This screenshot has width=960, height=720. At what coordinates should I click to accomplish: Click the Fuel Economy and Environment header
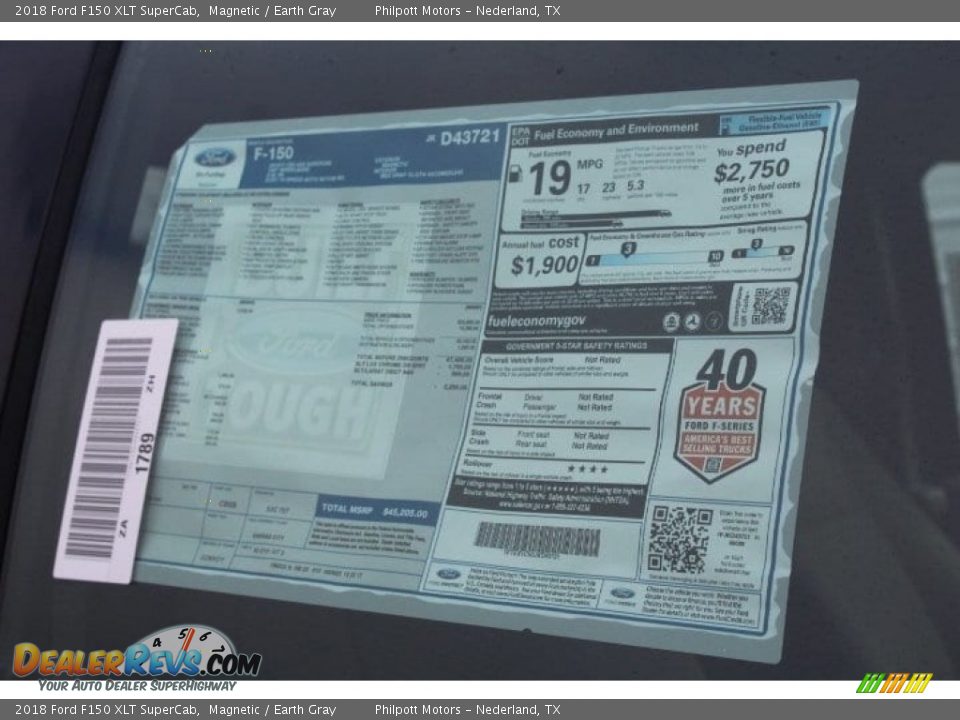click(x=616, y=129)
